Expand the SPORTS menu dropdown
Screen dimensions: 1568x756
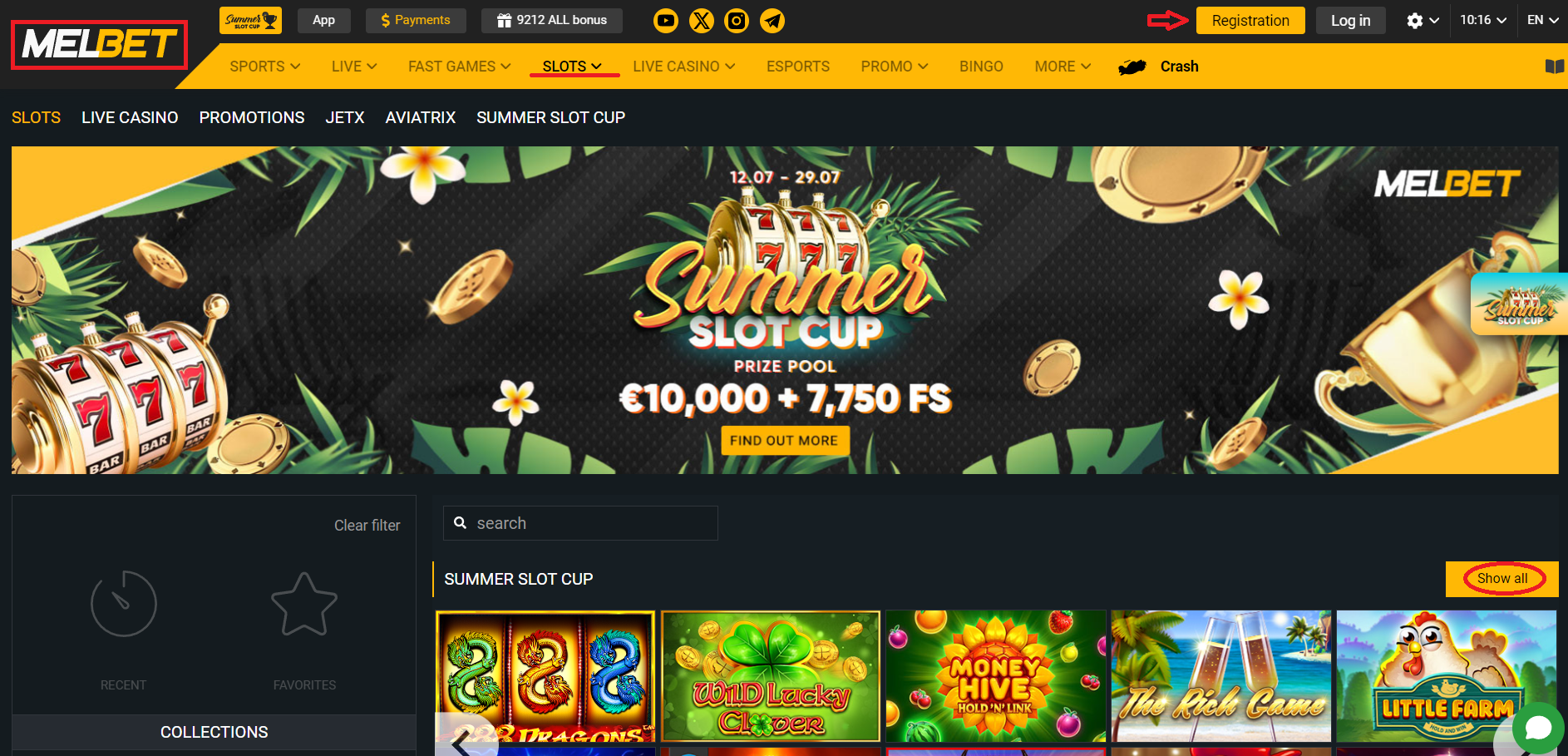265,67
